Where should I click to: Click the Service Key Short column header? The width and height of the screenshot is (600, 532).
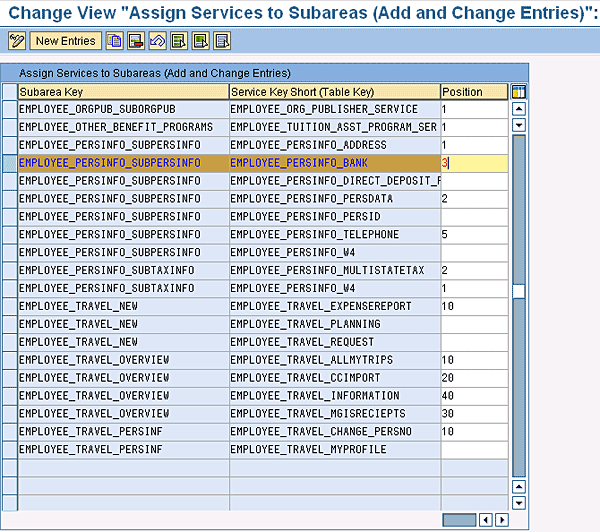tap(334, 92)
